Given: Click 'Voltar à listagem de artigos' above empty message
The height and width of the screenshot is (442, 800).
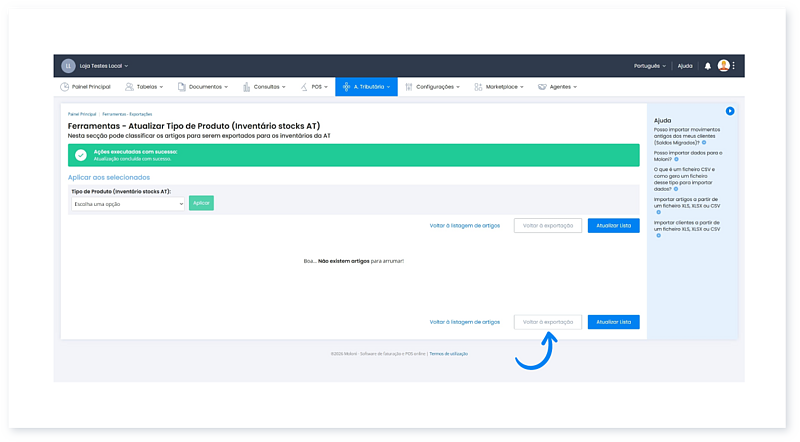Looking at the screenshot, I should (465, 226).
